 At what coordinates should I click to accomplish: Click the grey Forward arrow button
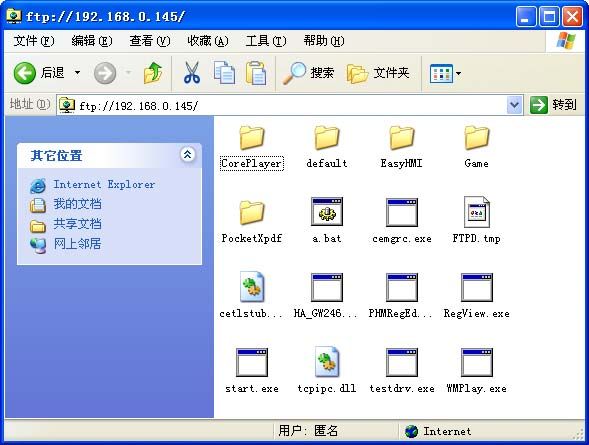coord(105,73)
